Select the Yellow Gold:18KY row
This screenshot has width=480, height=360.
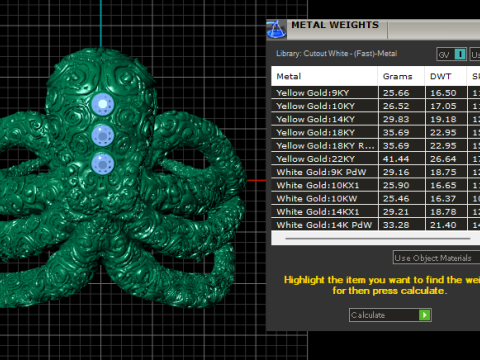coord(376,132)
